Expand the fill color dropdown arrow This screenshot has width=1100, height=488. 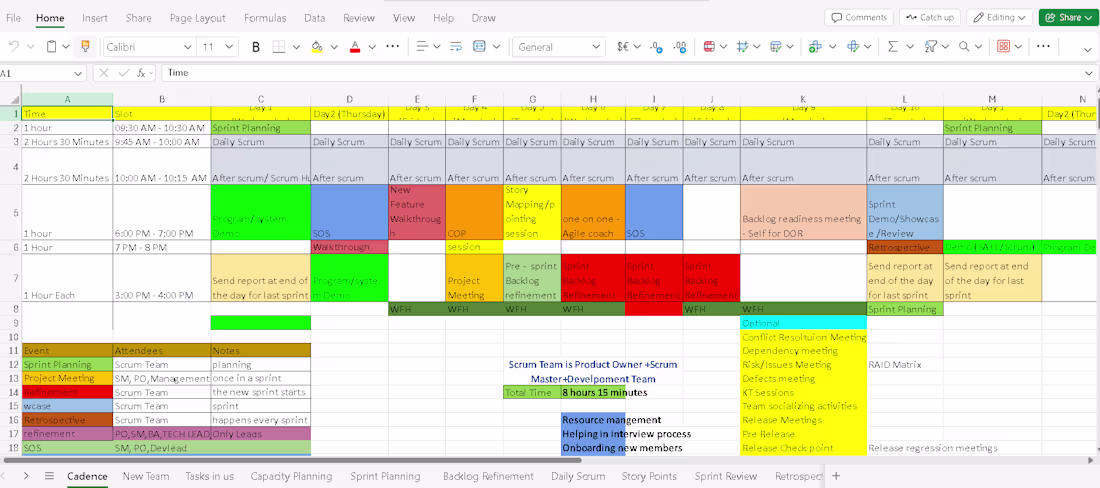pos(334,47)
